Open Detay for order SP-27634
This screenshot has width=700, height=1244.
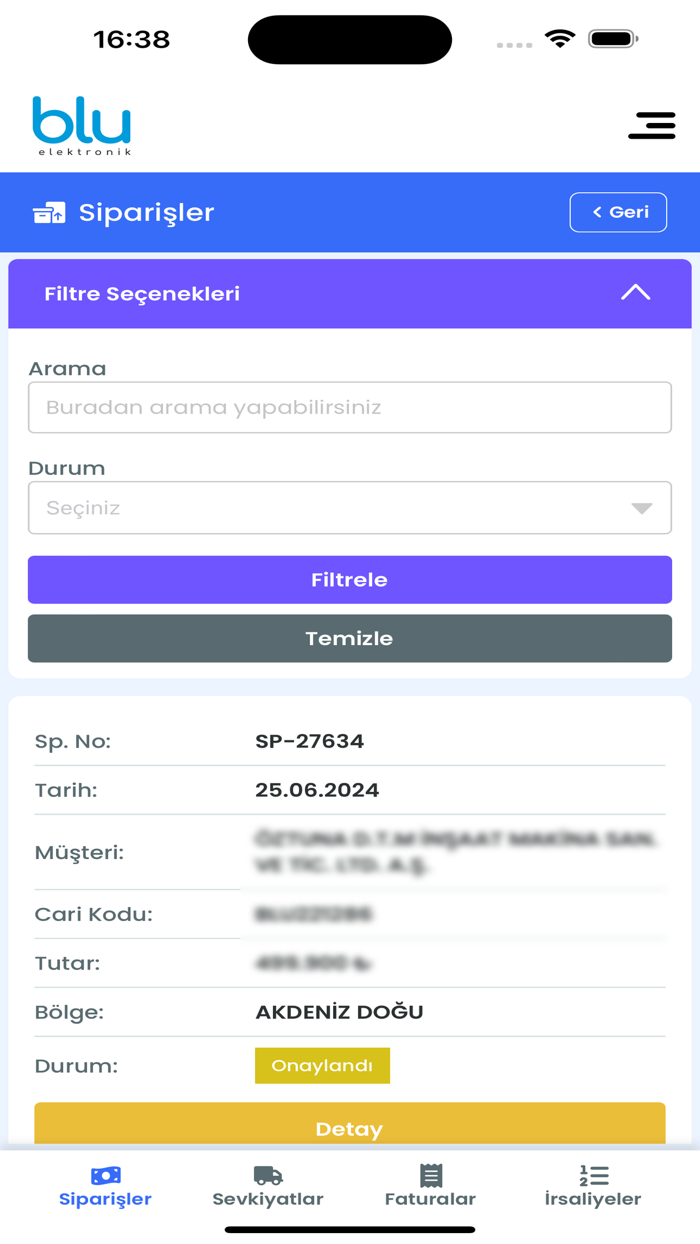tap(349, 1128)
